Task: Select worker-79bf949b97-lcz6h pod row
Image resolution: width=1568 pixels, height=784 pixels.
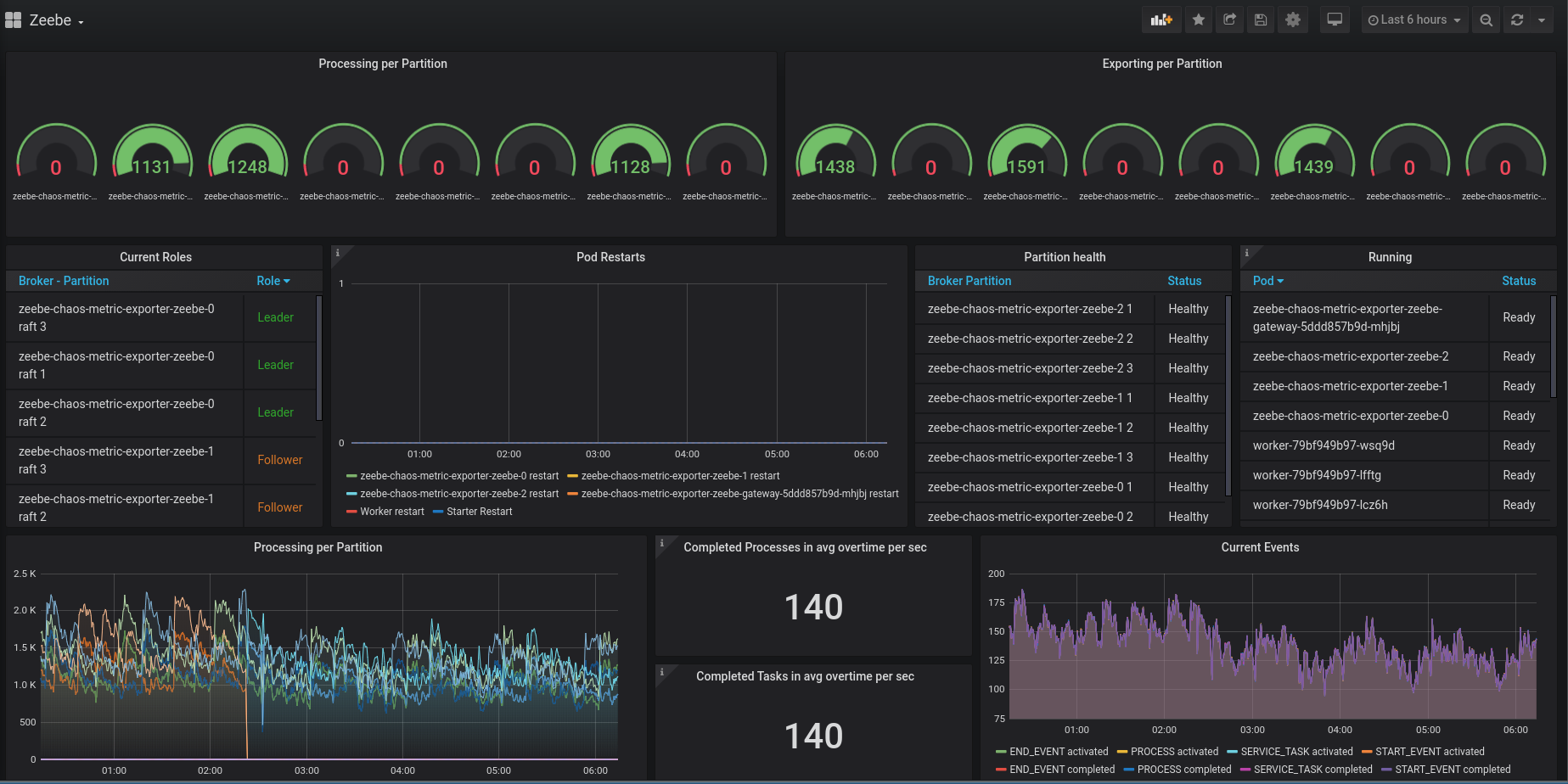Action: point(1394,505)
